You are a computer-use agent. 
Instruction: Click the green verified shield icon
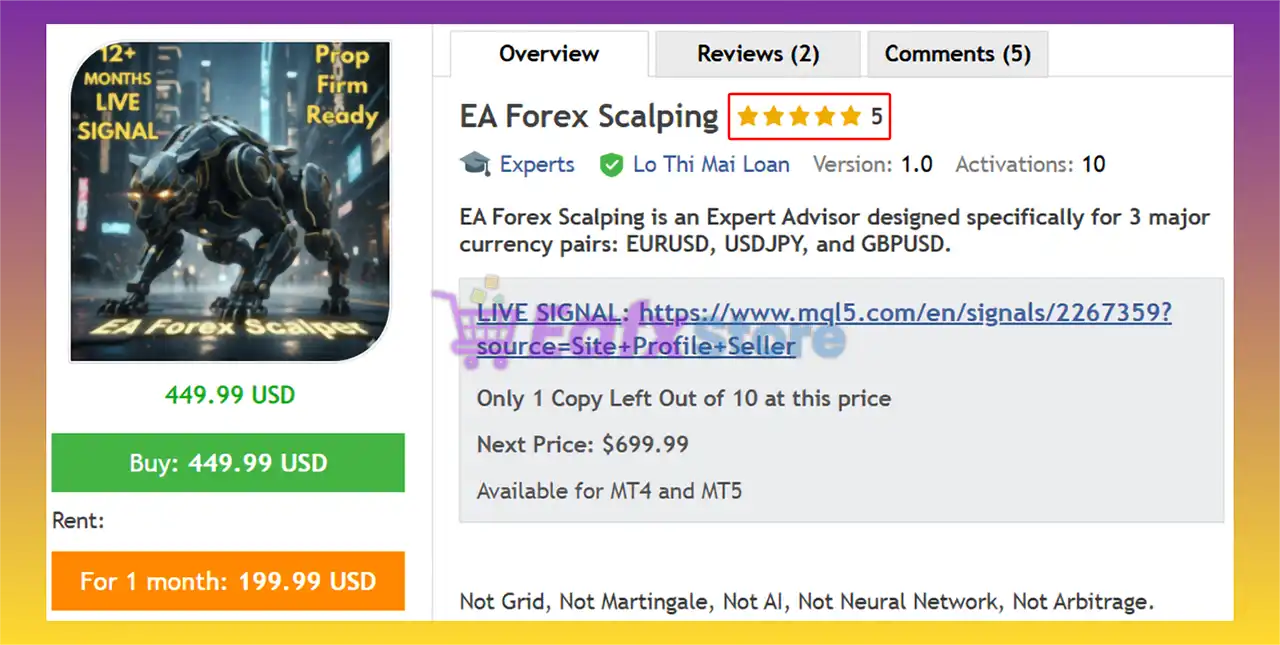click(611, 165)
